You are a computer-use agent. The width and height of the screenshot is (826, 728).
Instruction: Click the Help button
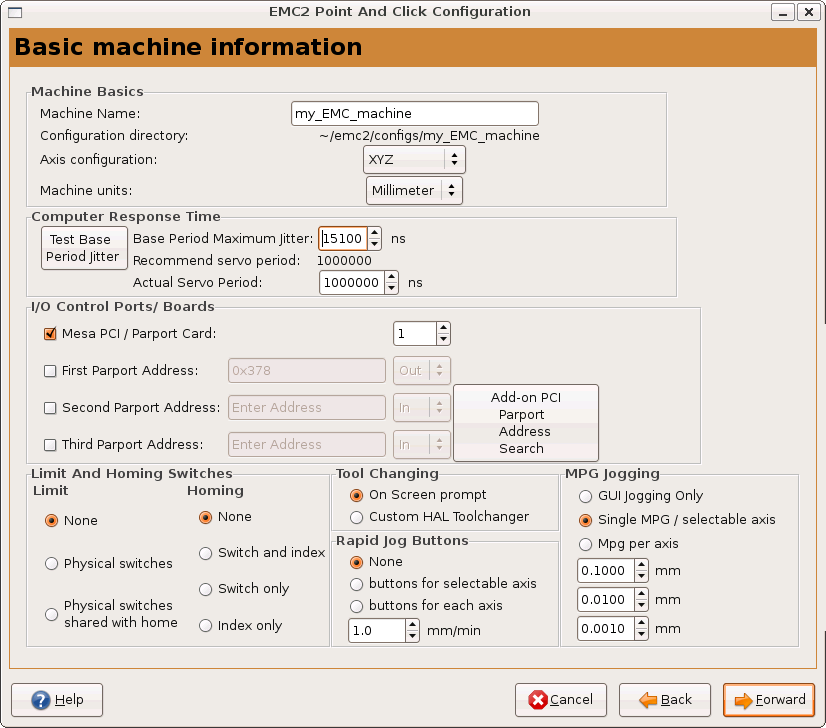pos(56,699)
